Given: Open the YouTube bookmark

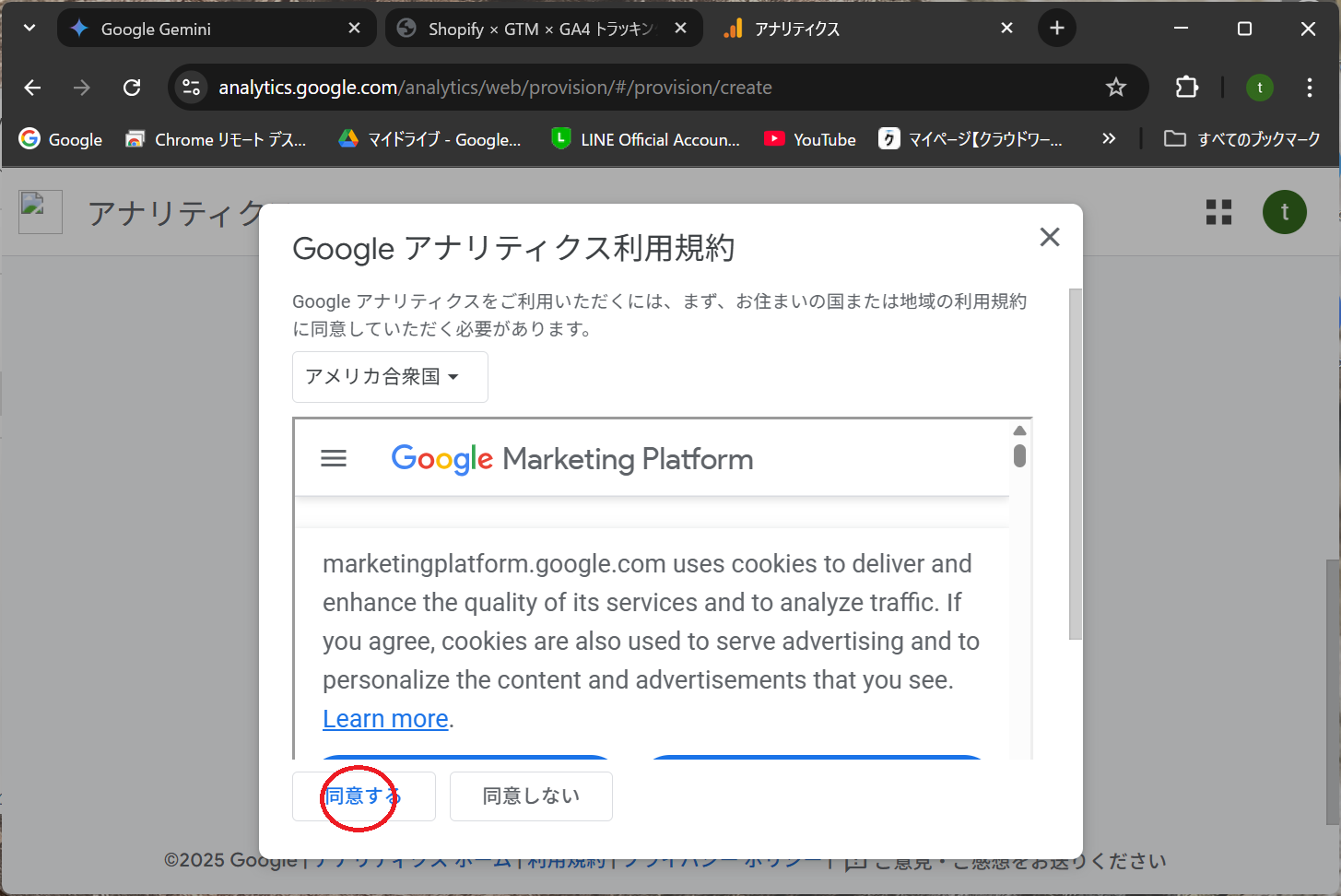Looking at the screenshot, I should (810, 139).
